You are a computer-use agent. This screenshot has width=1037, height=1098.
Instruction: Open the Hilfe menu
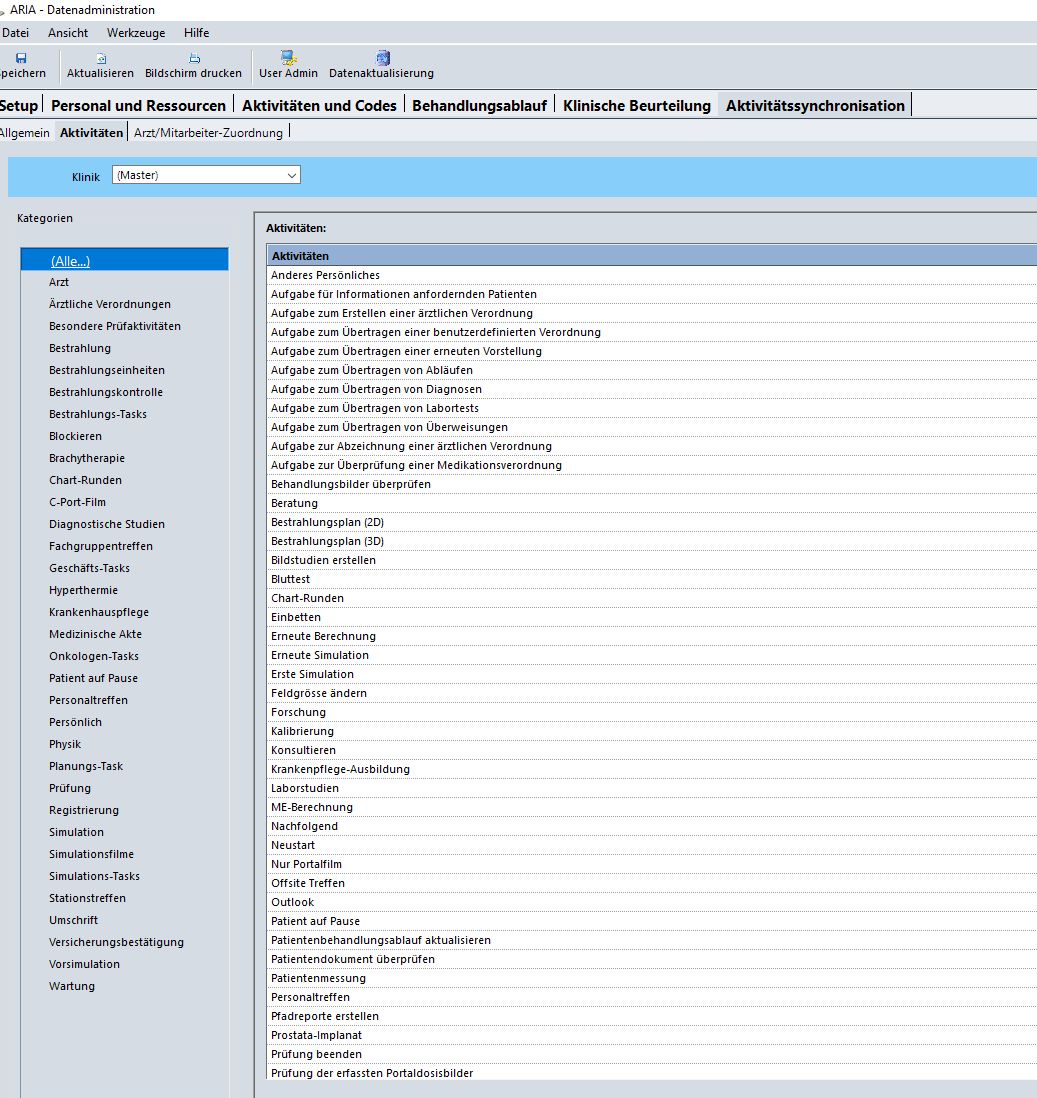tap(196, 33)
